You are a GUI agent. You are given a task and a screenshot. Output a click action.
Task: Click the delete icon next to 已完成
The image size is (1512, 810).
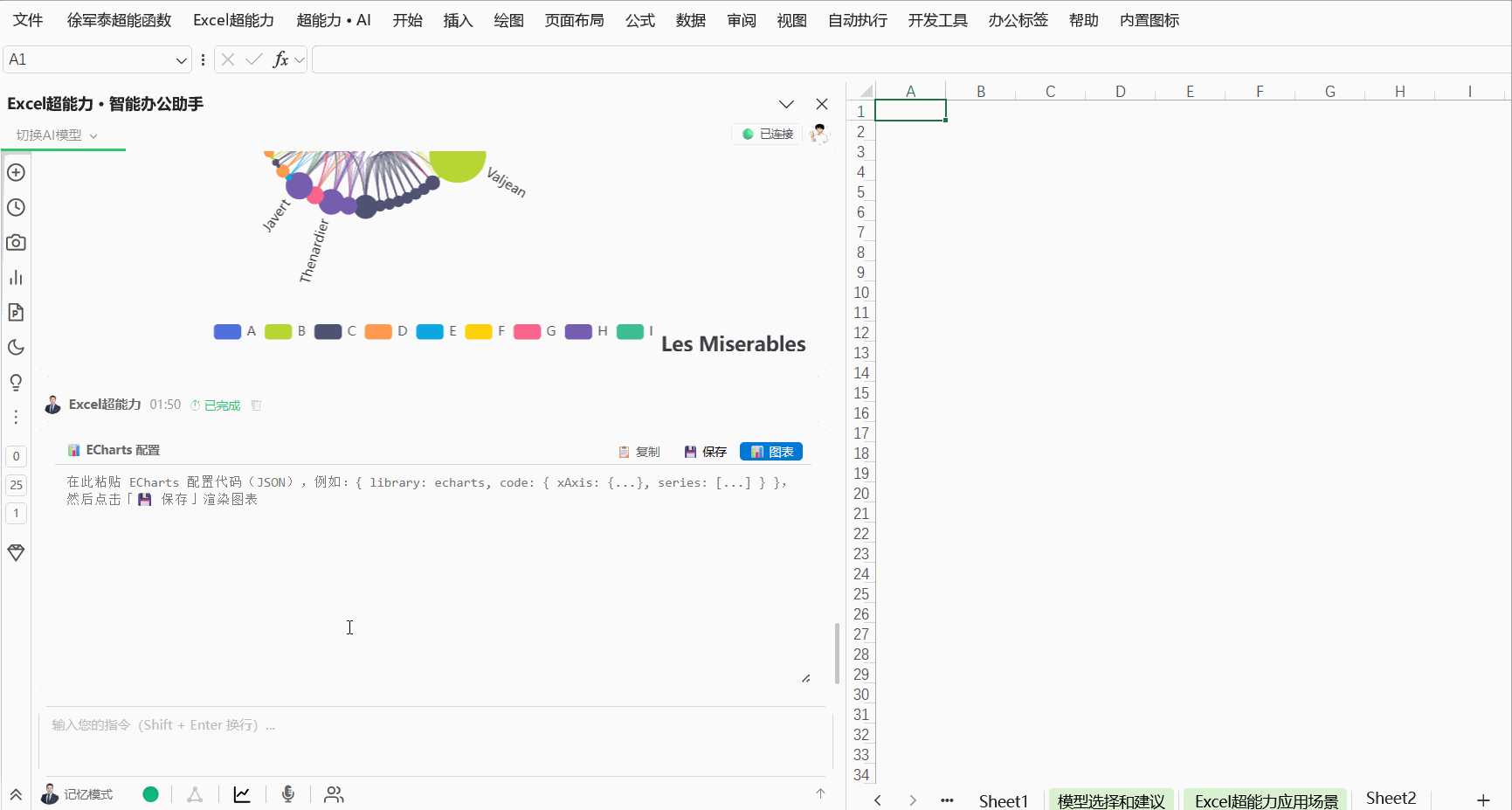click(256, 405)
